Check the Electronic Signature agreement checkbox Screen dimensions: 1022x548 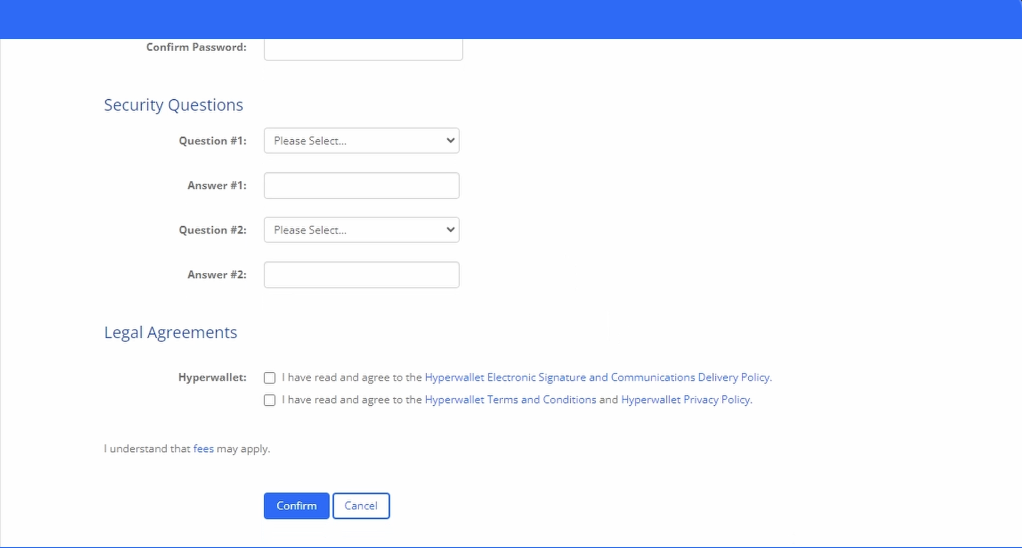click(x=270, y=378)
